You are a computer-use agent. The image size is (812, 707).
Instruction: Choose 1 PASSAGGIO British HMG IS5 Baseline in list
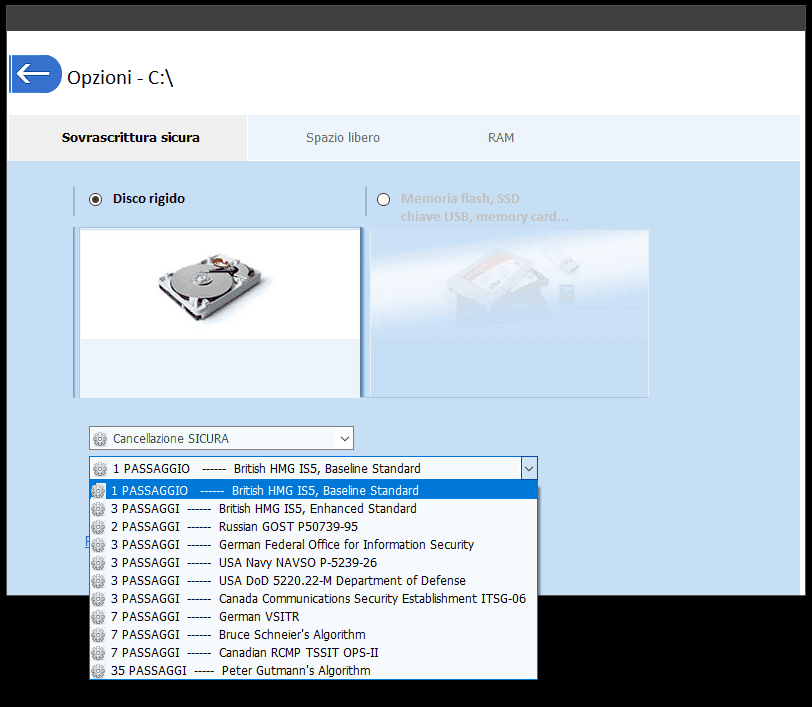coord(313,490)
